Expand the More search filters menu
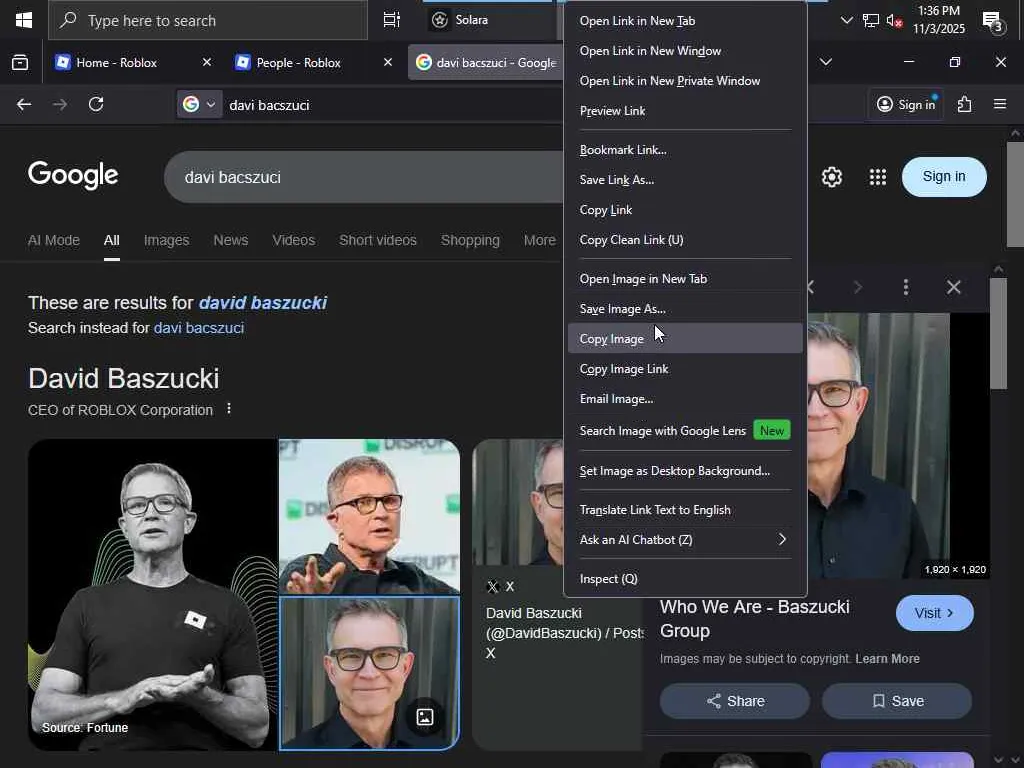Viewport: 1024px width, 768px height. pyautogui.click(x=539, y=240)
